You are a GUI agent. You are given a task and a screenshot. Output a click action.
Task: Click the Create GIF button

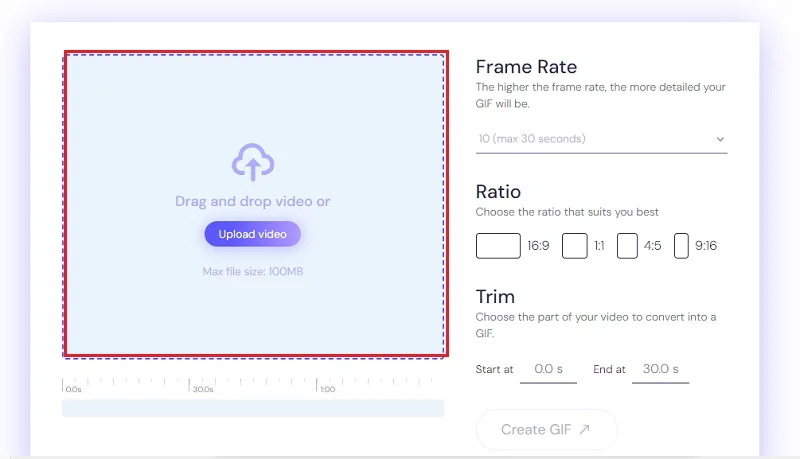(546, 429)
